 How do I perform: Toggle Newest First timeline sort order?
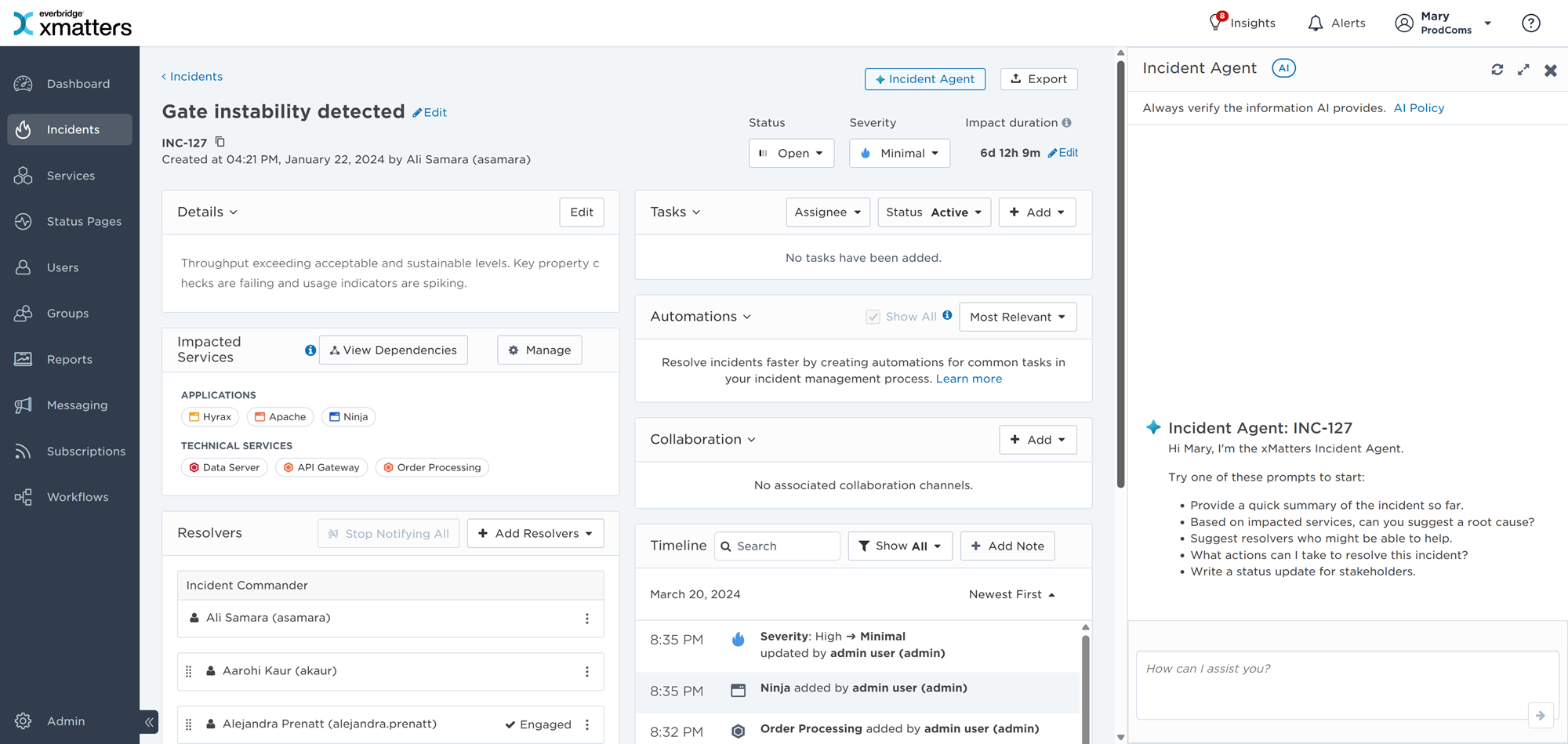[x=1011, y=594]
